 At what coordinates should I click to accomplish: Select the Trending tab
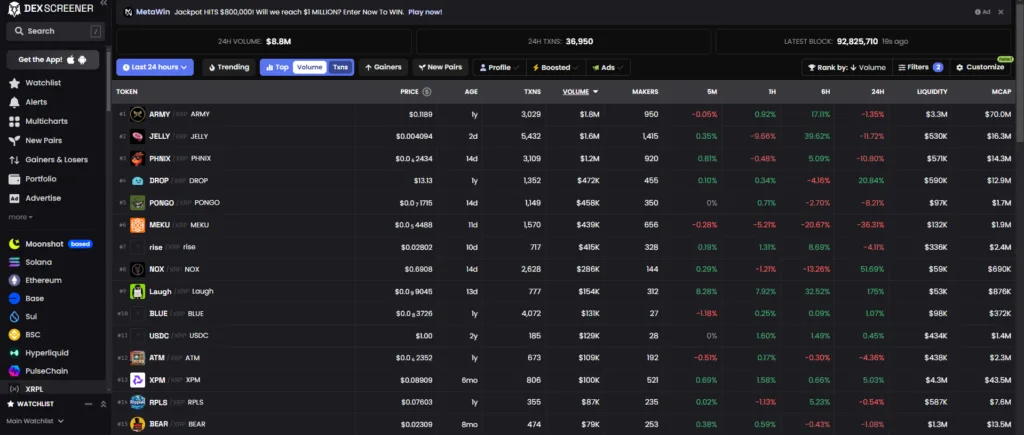point(229,67)
